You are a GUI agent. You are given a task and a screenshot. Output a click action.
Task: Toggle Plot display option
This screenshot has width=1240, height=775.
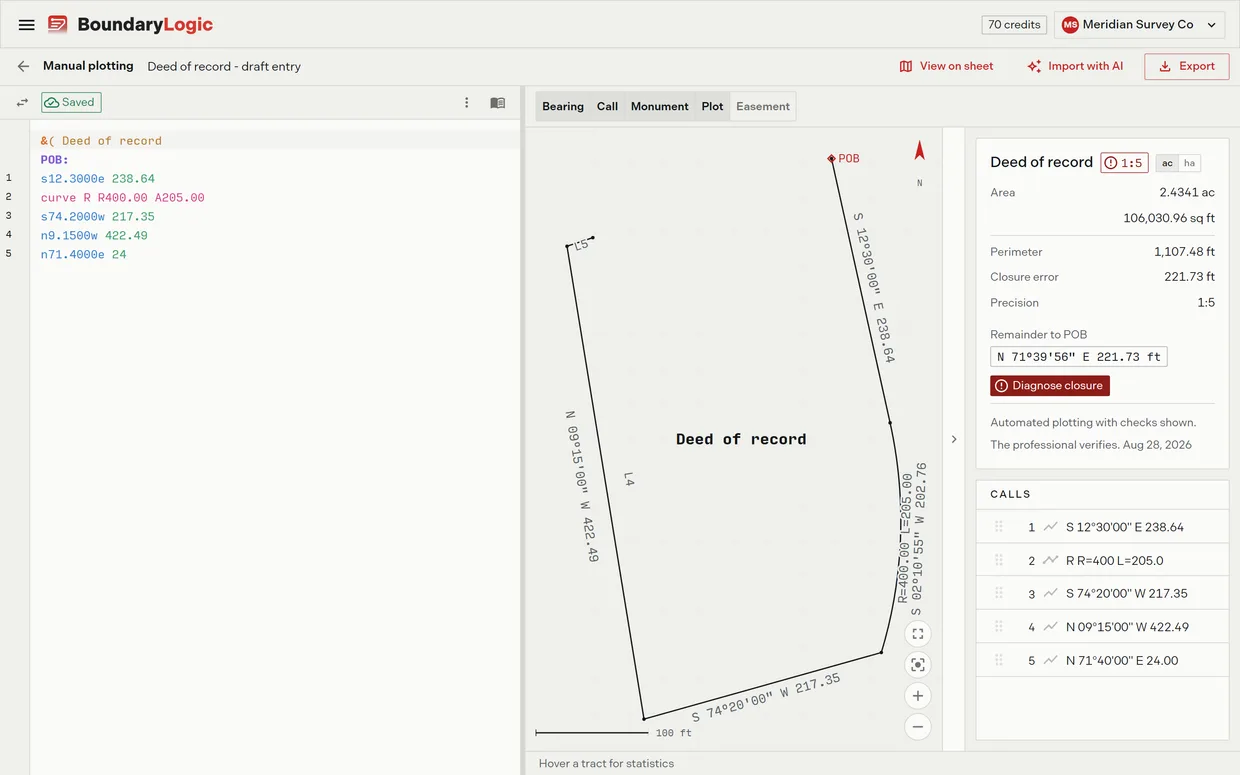pos(712,106)
